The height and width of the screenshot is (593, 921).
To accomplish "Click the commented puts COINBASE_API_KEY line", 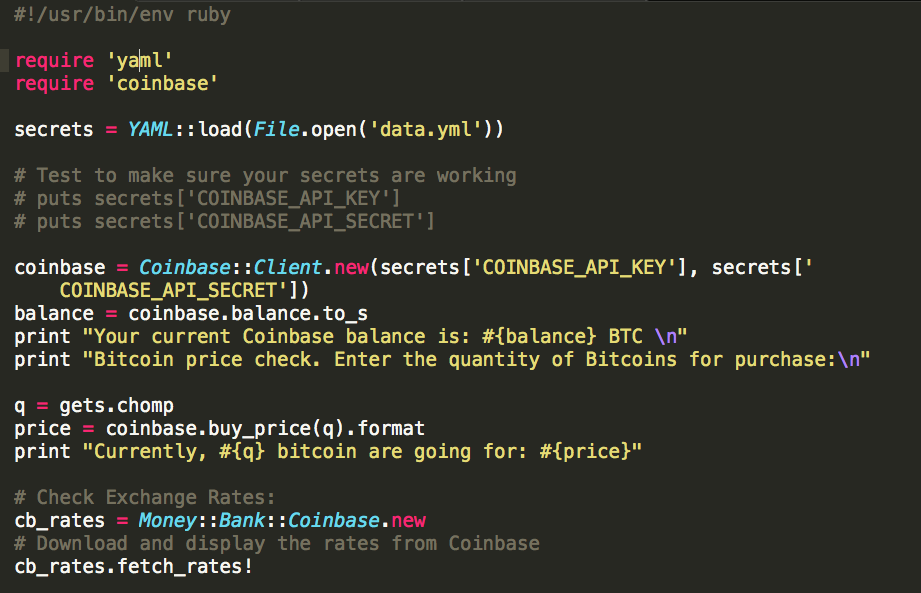I will 207,198.
